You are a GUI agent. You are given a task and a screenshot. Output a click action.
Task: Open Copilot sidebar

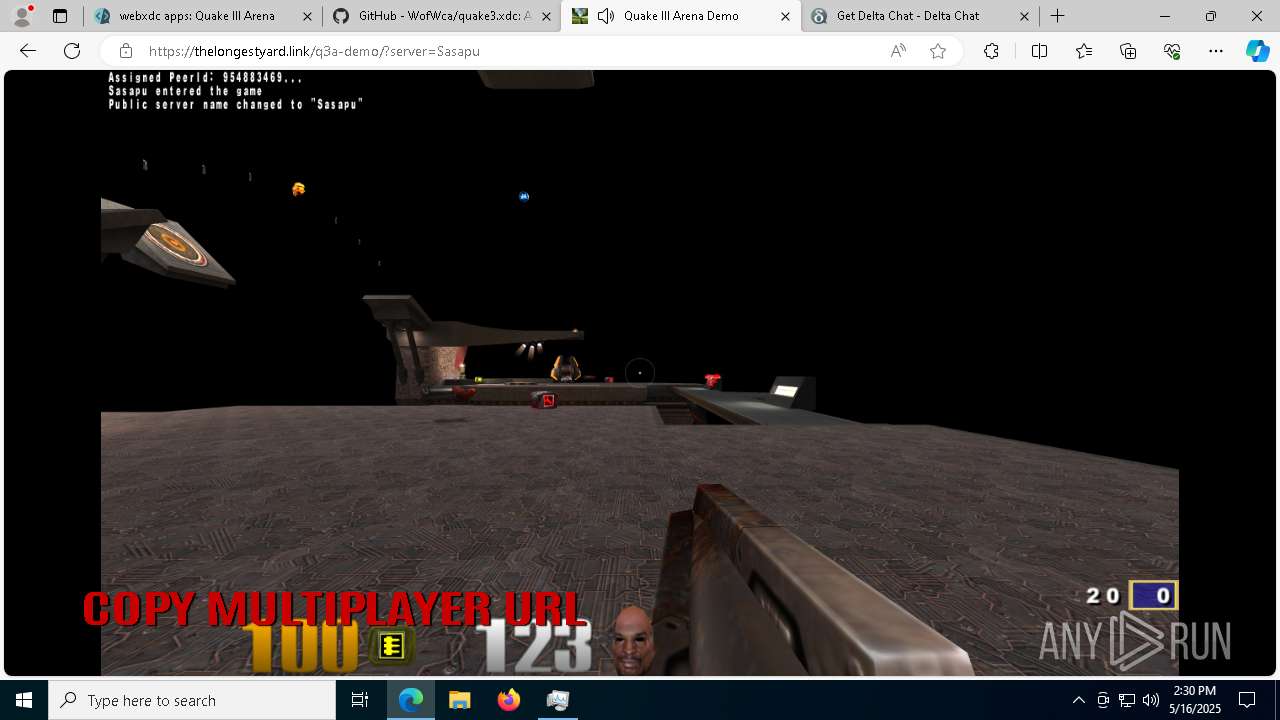(1257, 51)
